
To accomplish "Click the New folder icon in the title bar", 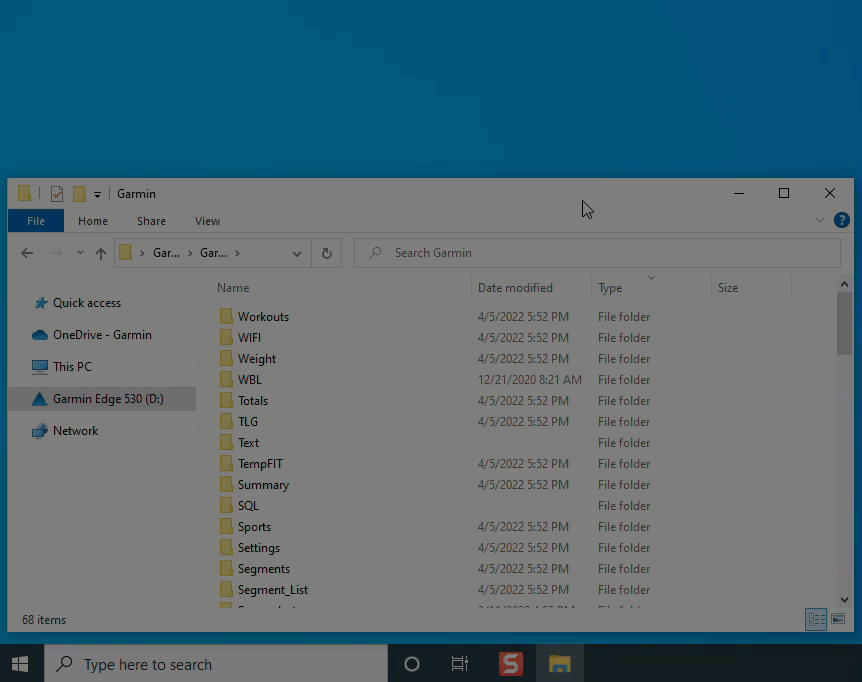I will 79,194.
